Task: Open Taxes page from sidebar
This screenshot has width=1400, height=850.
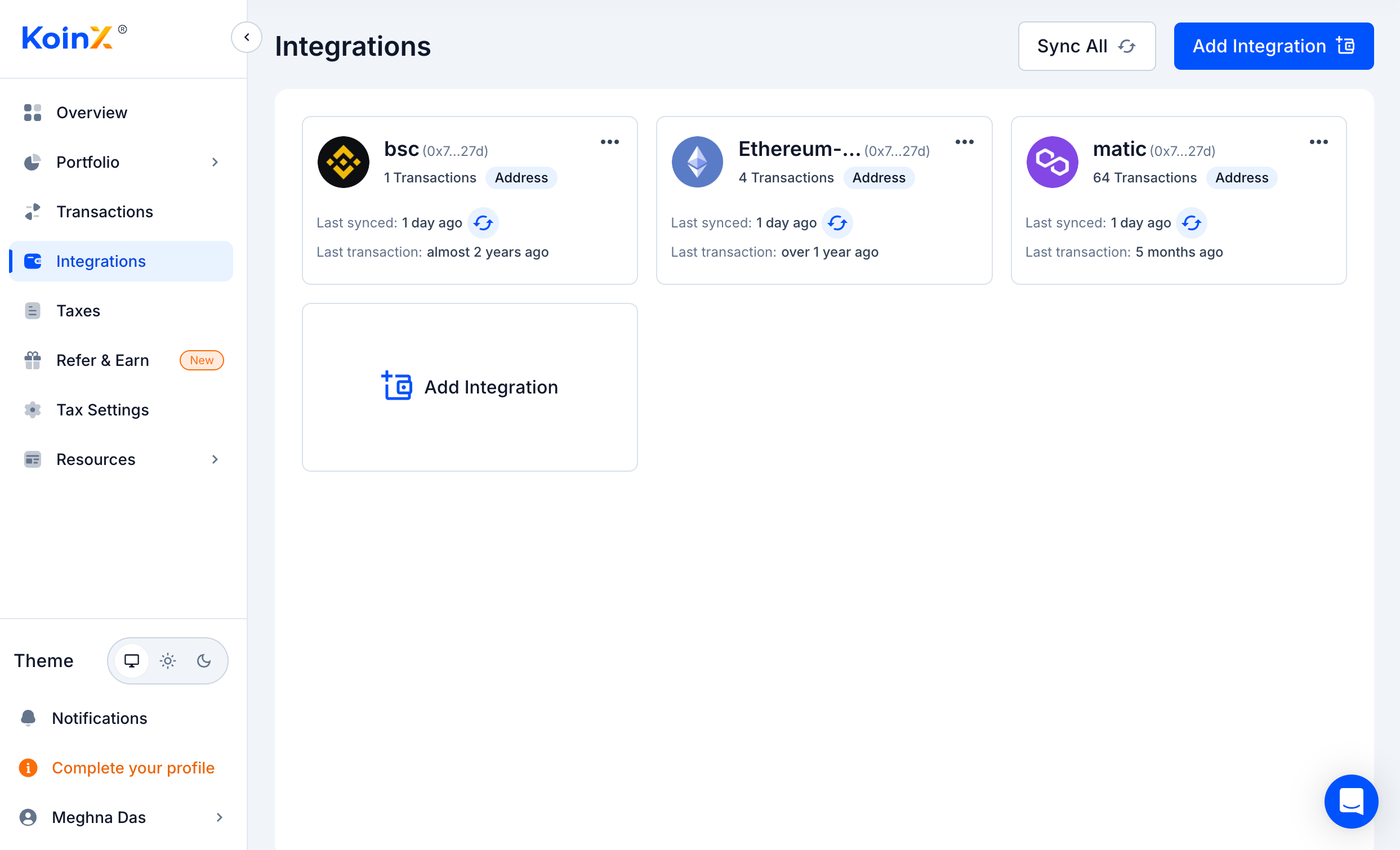Action: pos(78,311)
